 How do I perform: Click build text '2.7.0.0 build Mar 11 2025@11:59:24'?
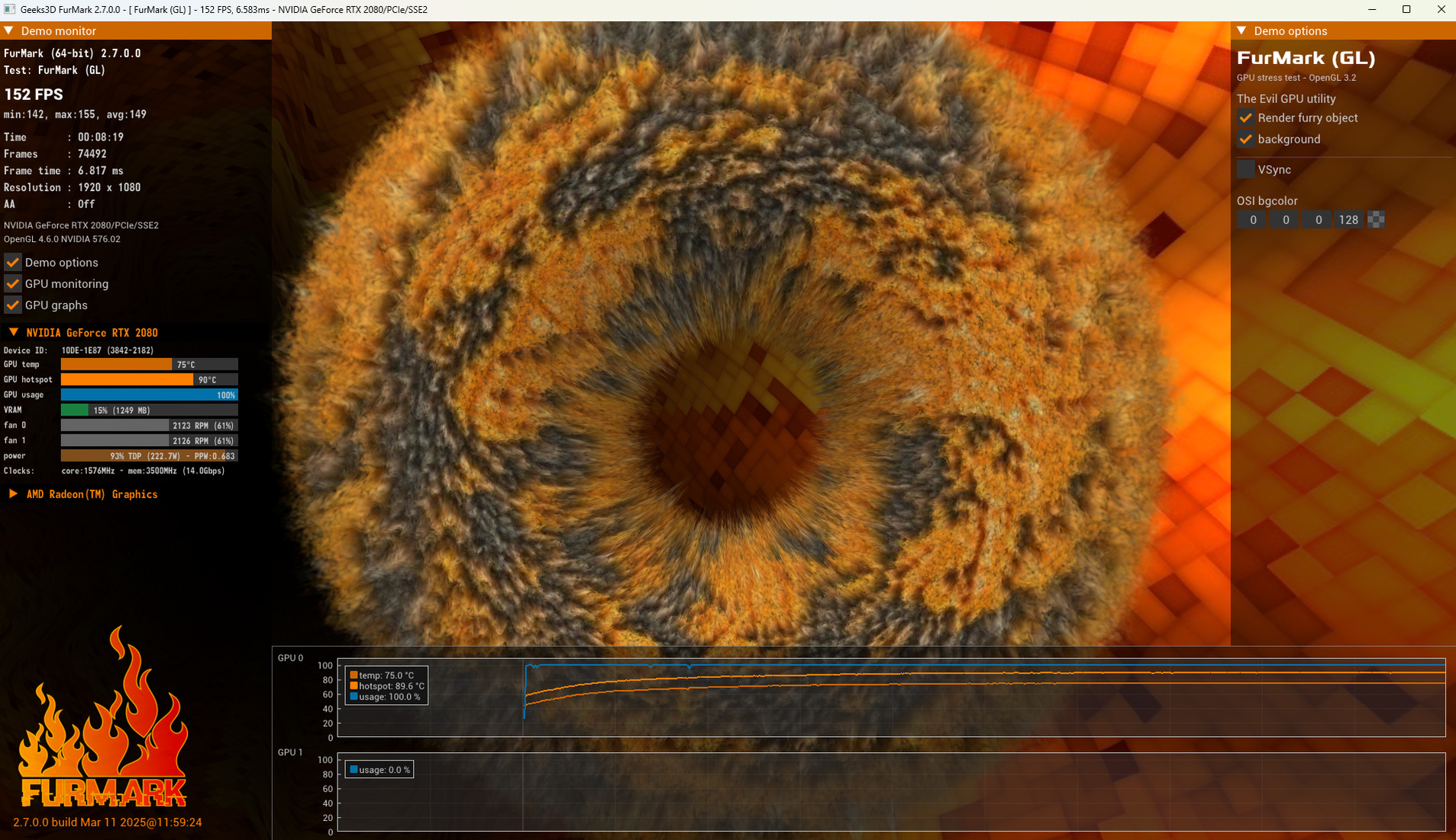click(x=108, y=822)
